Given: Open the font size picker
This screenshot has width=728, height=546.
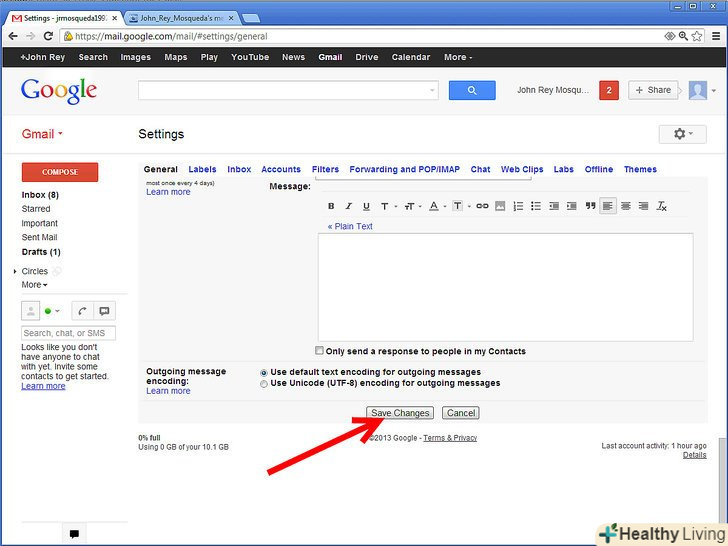Looking at the screenshot, I should pyautogui.click(x=412, y=206).
